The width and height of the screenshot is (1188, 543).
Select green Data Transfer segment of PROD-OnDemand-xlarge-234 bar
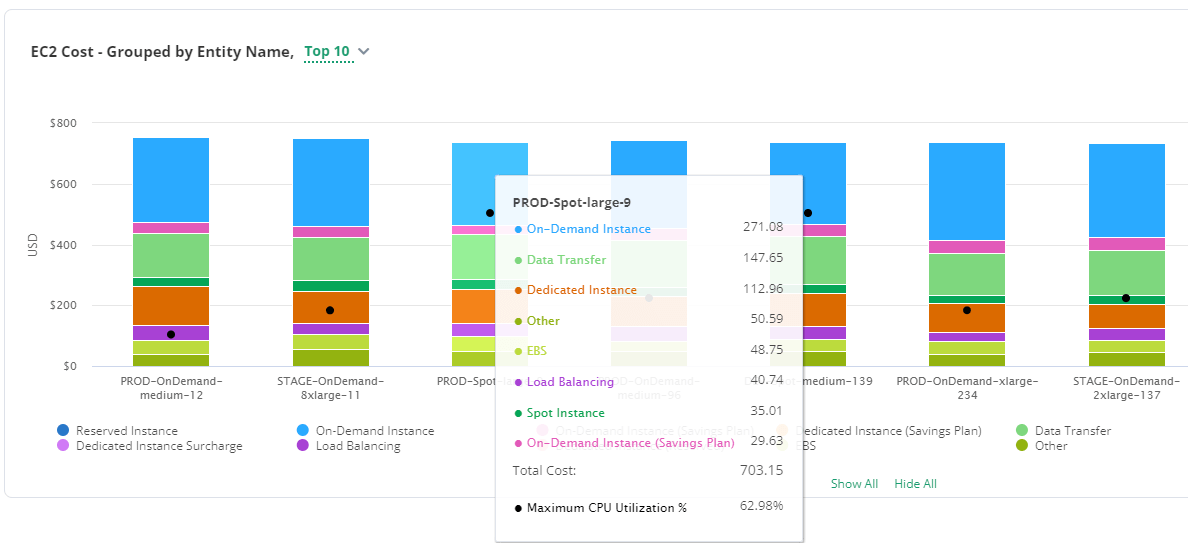pos(967,274)
